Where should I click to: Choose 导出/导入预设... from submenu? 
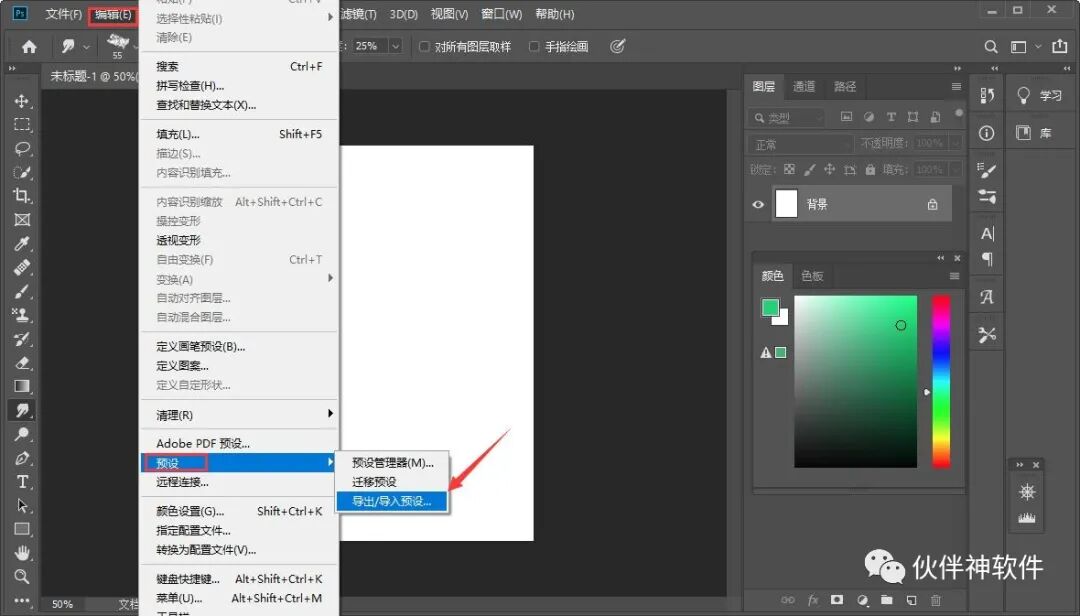tap(392, 502)
